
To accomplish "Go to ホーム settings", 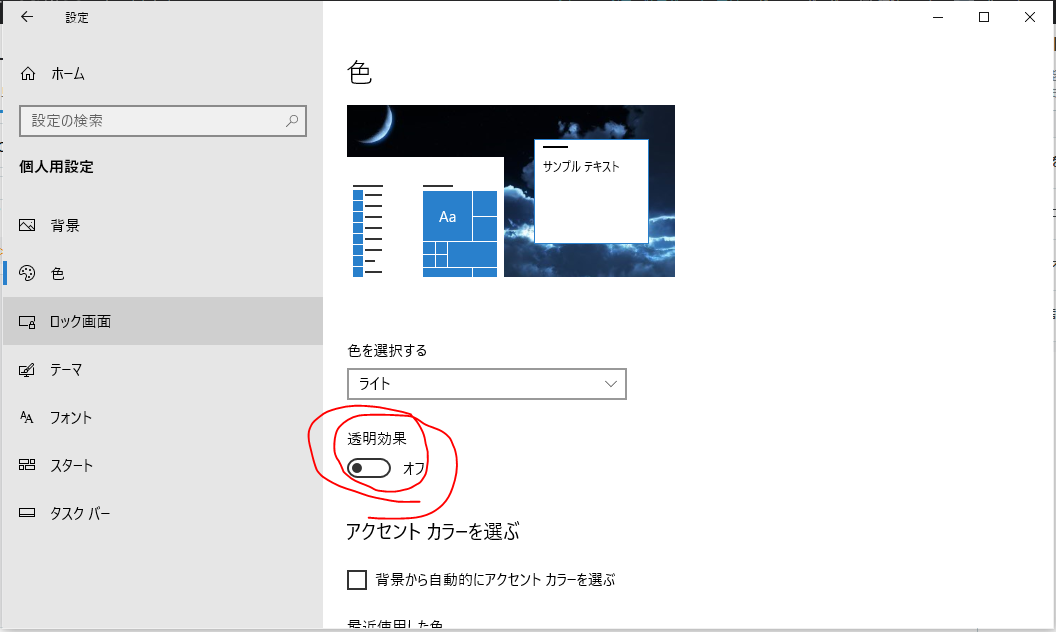I will click(163, 73).
